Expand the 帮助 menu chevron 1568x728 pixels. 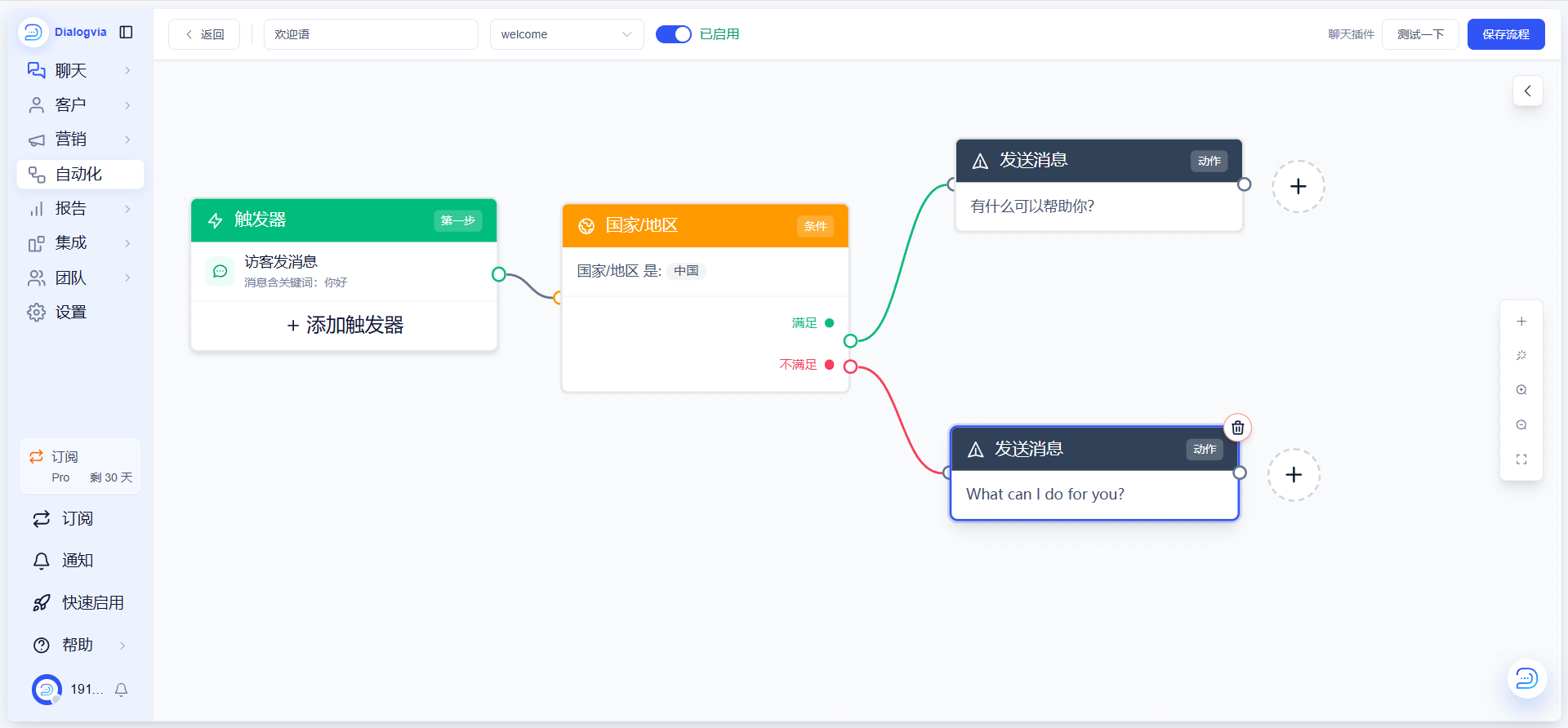click(122, 646)
